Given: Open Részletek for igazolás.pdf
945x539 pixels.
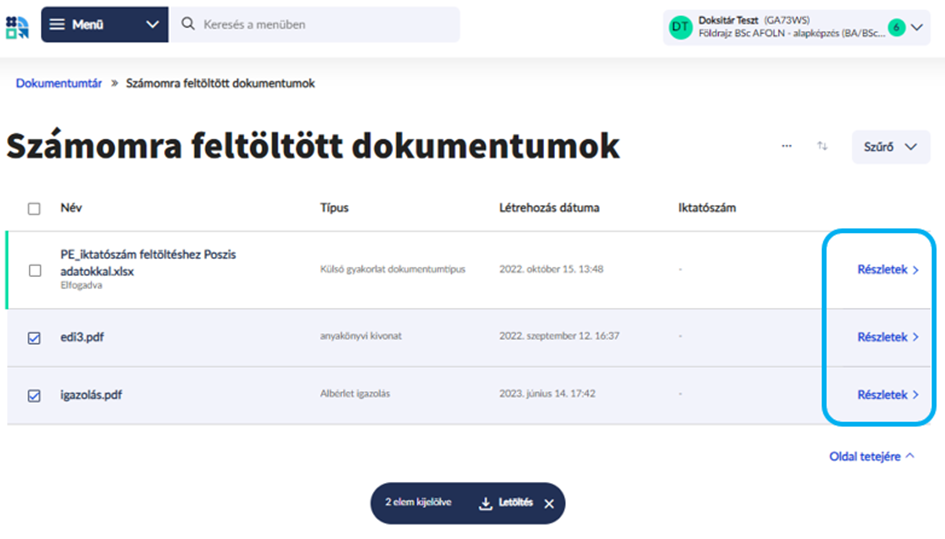Looking at the screenshot, I should (x=887, y=395).
